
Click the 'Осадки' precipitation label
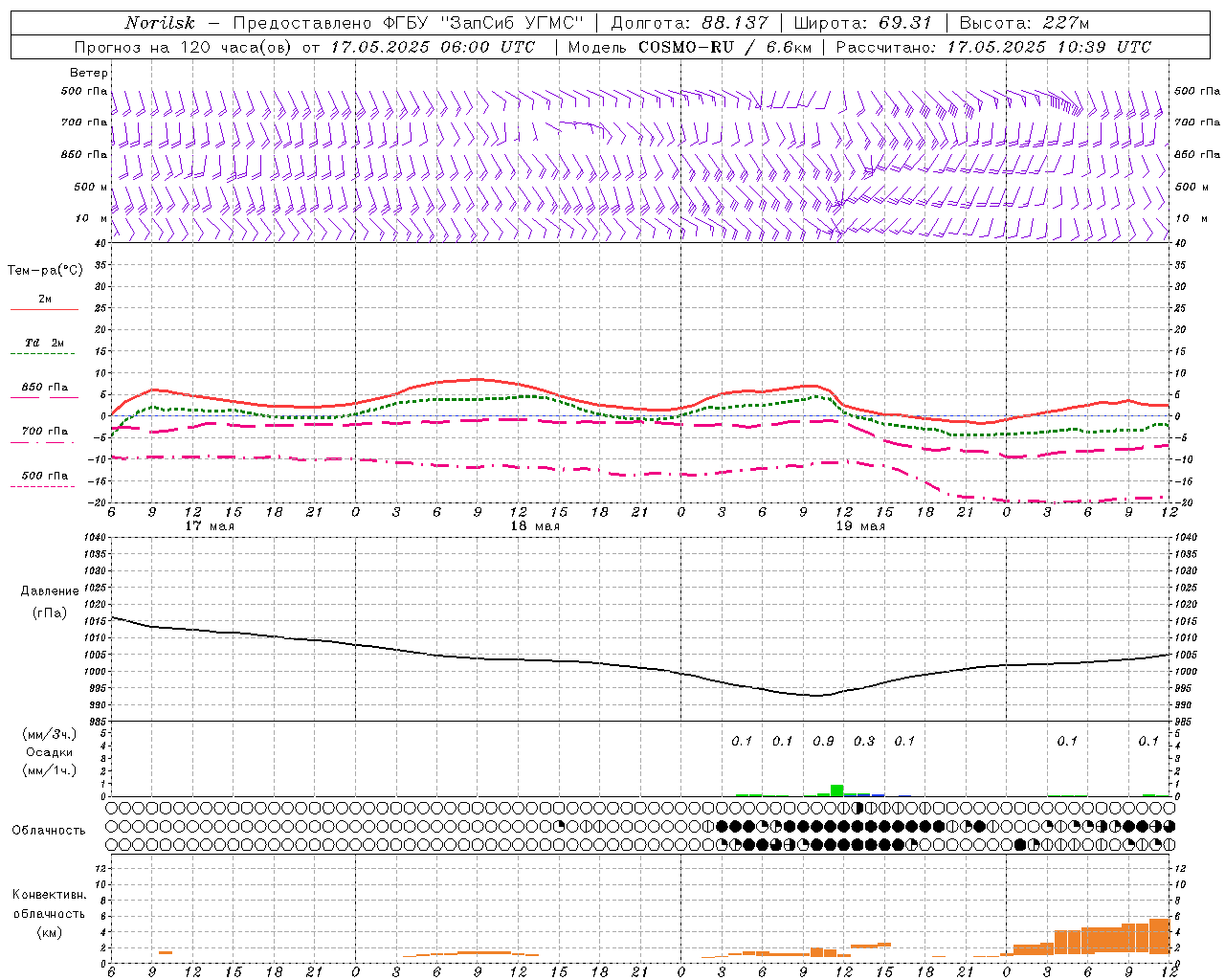point(50,752)
